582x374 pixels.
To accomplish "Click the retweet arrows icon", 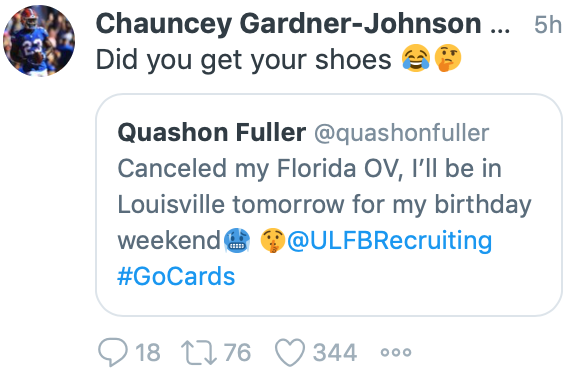I will [x=199, y=352].
